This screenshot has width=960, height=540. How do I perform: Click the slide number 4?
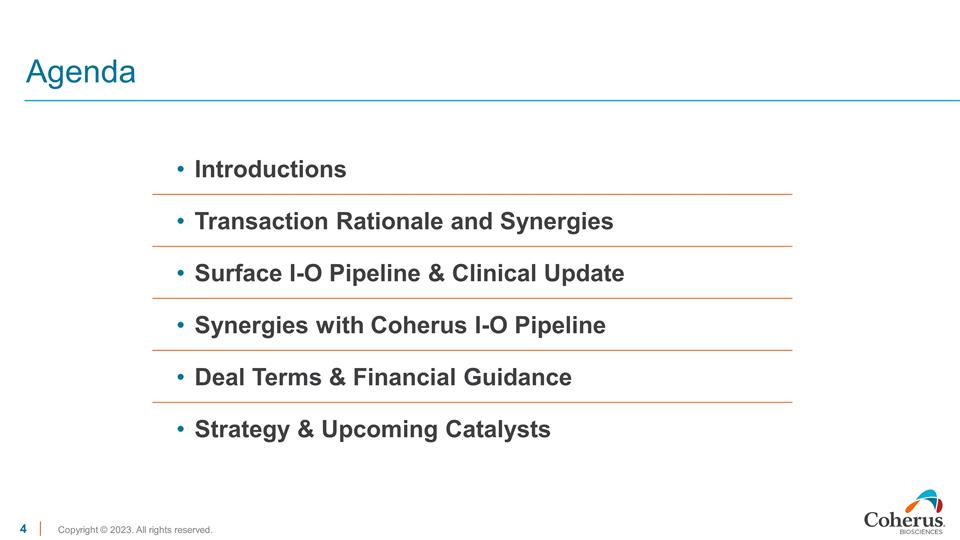pyautogui.click(x=24, y=528)
